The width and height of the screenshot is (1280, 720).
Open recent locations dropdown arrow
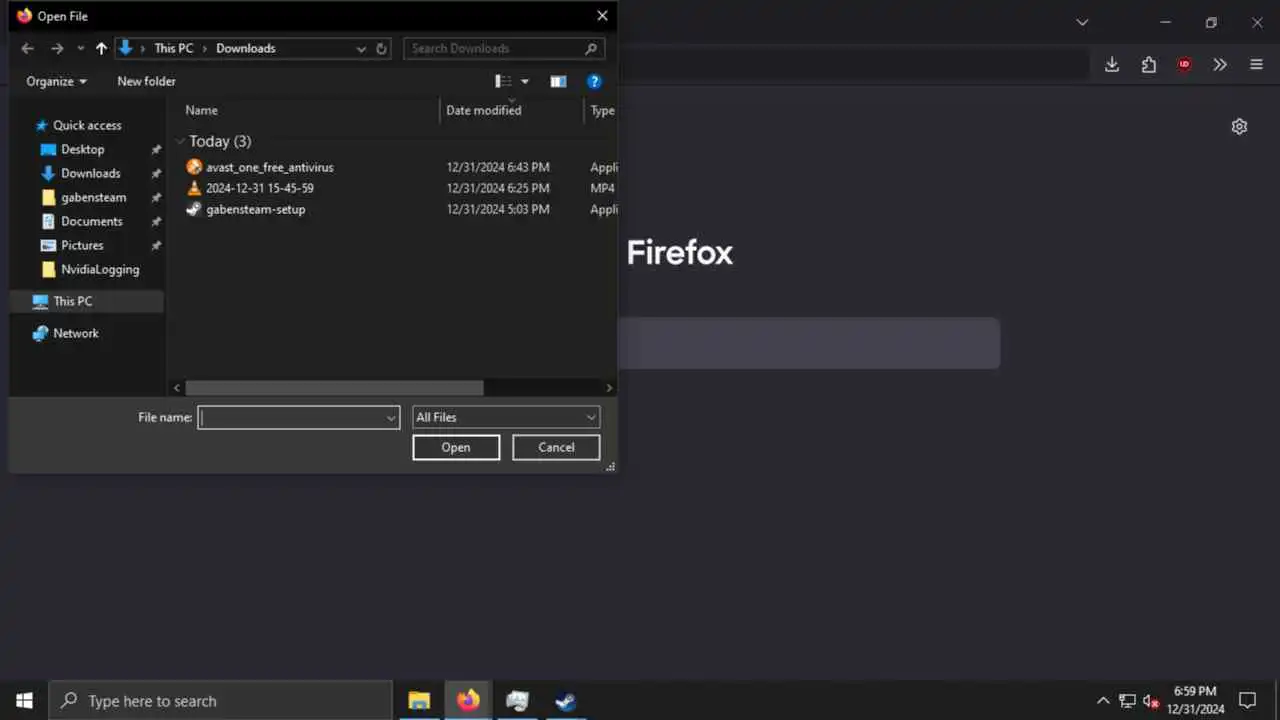pos(81,49)
